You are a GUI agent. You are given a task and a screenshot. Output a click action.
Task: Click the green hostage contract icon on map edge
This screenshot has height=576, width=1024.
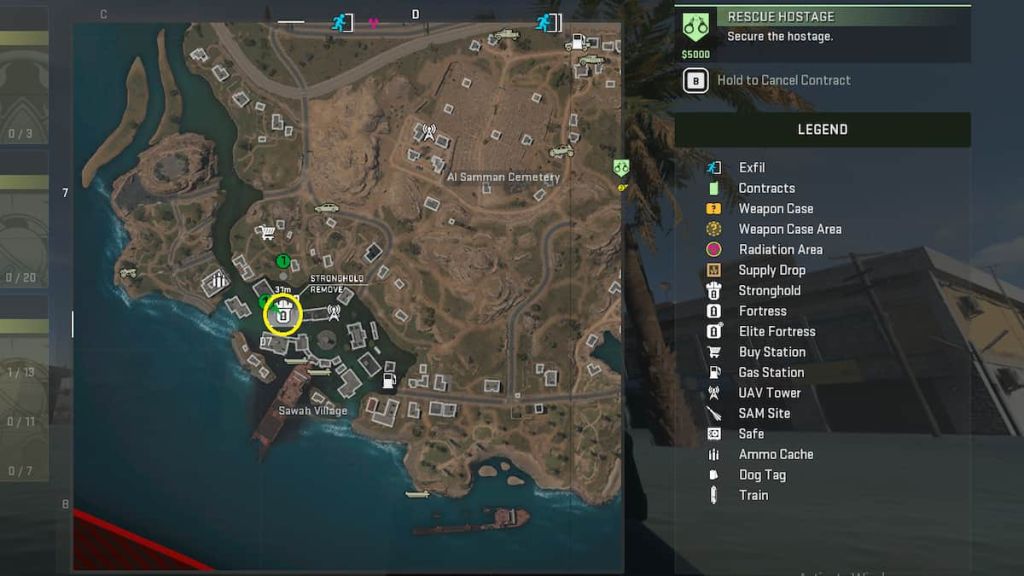[x=620, y=167]
